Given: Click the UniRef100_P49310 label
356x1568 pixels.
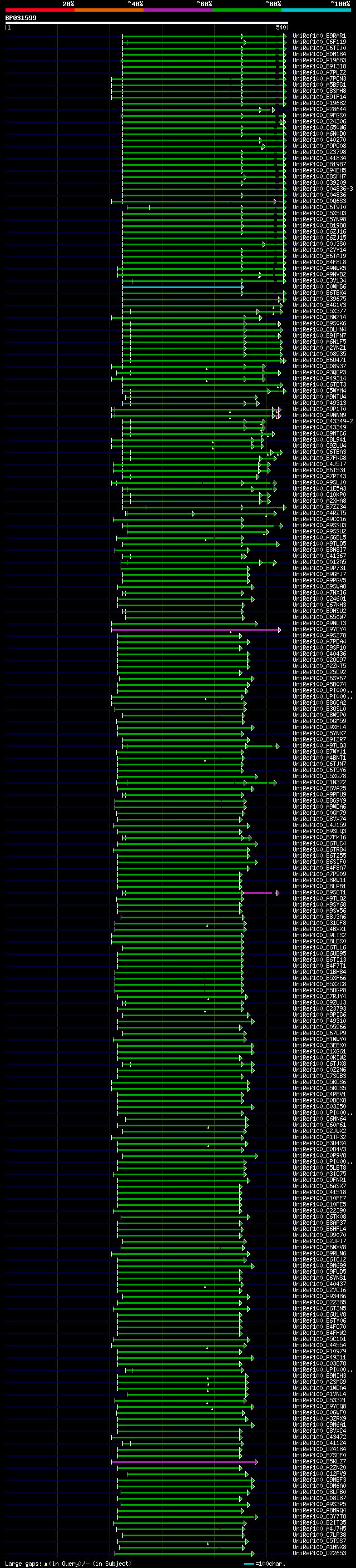Looking at the screenshot, I should pyautogui.click(x=319, y=1021).
